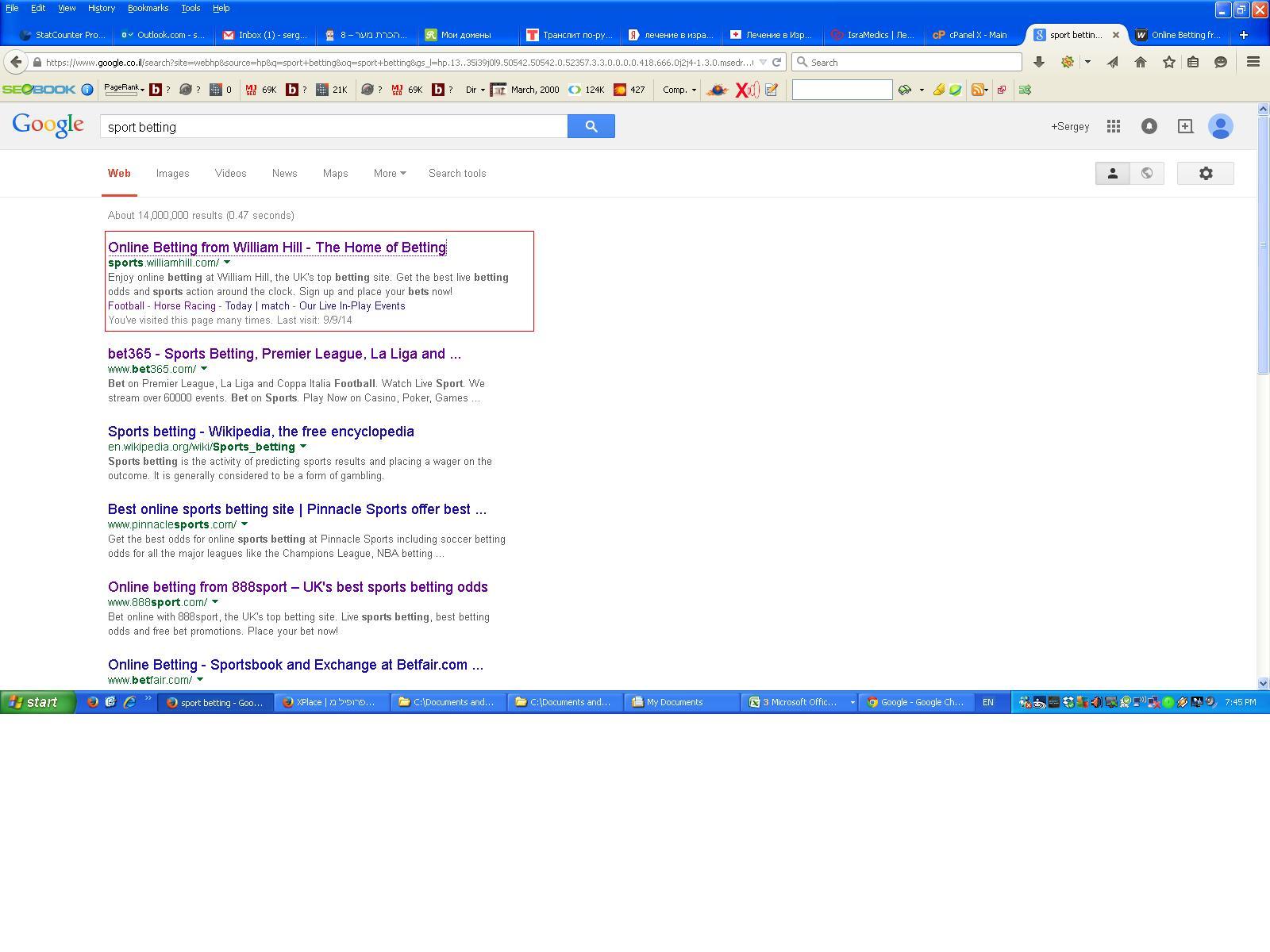The image size is (1270, 952).
Task: Open a new browser tab with plus
Action: 1244,35
